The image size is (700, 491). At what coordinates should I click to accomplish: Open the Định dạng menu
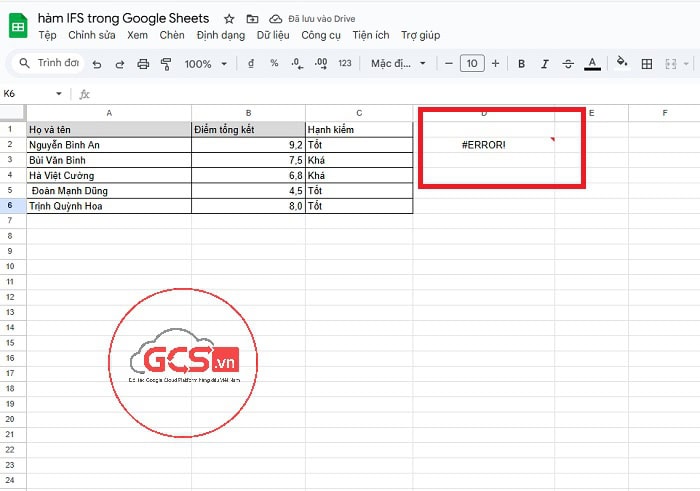click(220, 35)
